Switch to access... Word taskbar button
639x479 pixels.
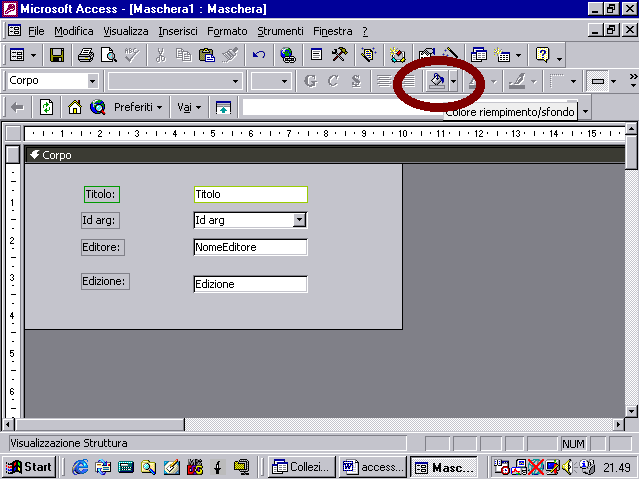[373, 467]
